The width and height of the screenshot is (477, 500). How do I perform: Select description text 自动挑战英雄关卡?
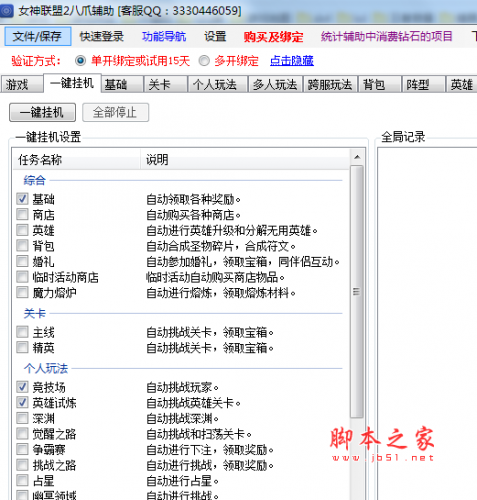[x=193, y=403]
